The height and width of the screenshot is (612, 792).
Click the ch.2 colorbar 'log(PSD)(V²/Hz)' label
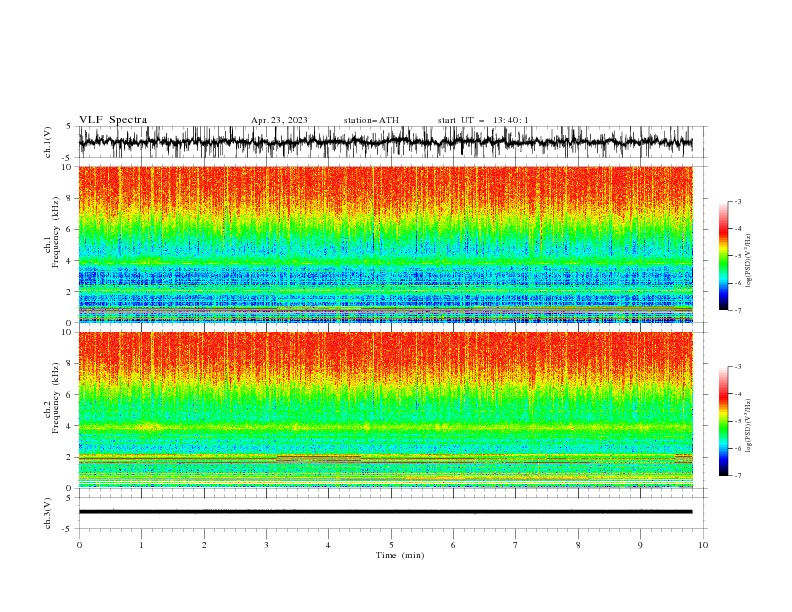[x=748, y=426]
